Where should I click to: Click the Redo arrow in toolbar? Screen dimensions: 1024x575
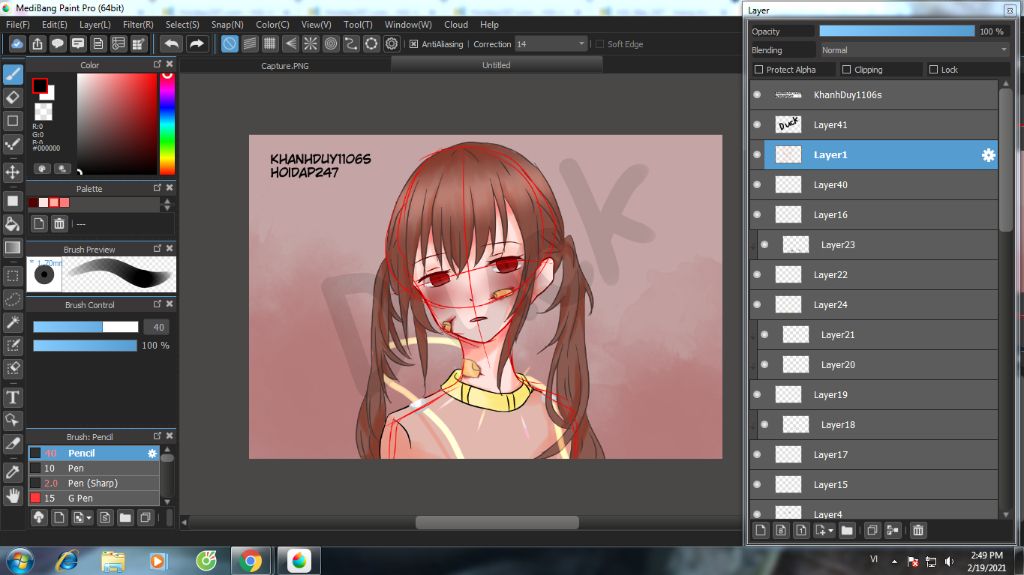[197, 44]
